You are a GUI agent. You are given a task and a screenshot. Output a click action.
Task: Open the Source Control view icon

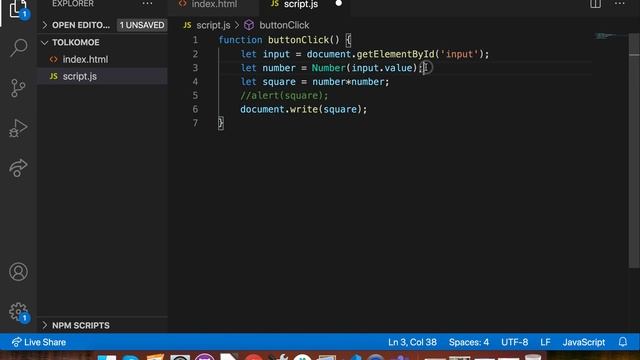(x=18, y=88)
